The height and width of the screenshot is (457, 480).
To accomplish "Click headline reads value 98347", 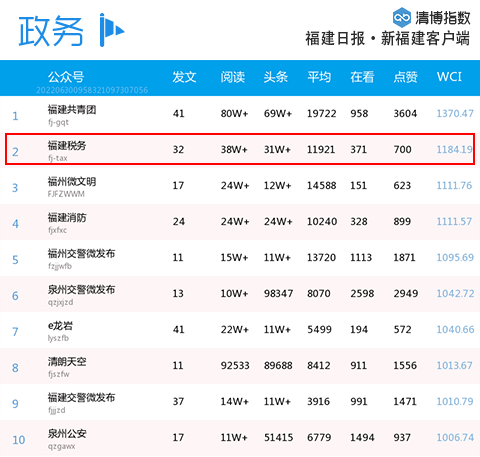I will coord(278,294).
